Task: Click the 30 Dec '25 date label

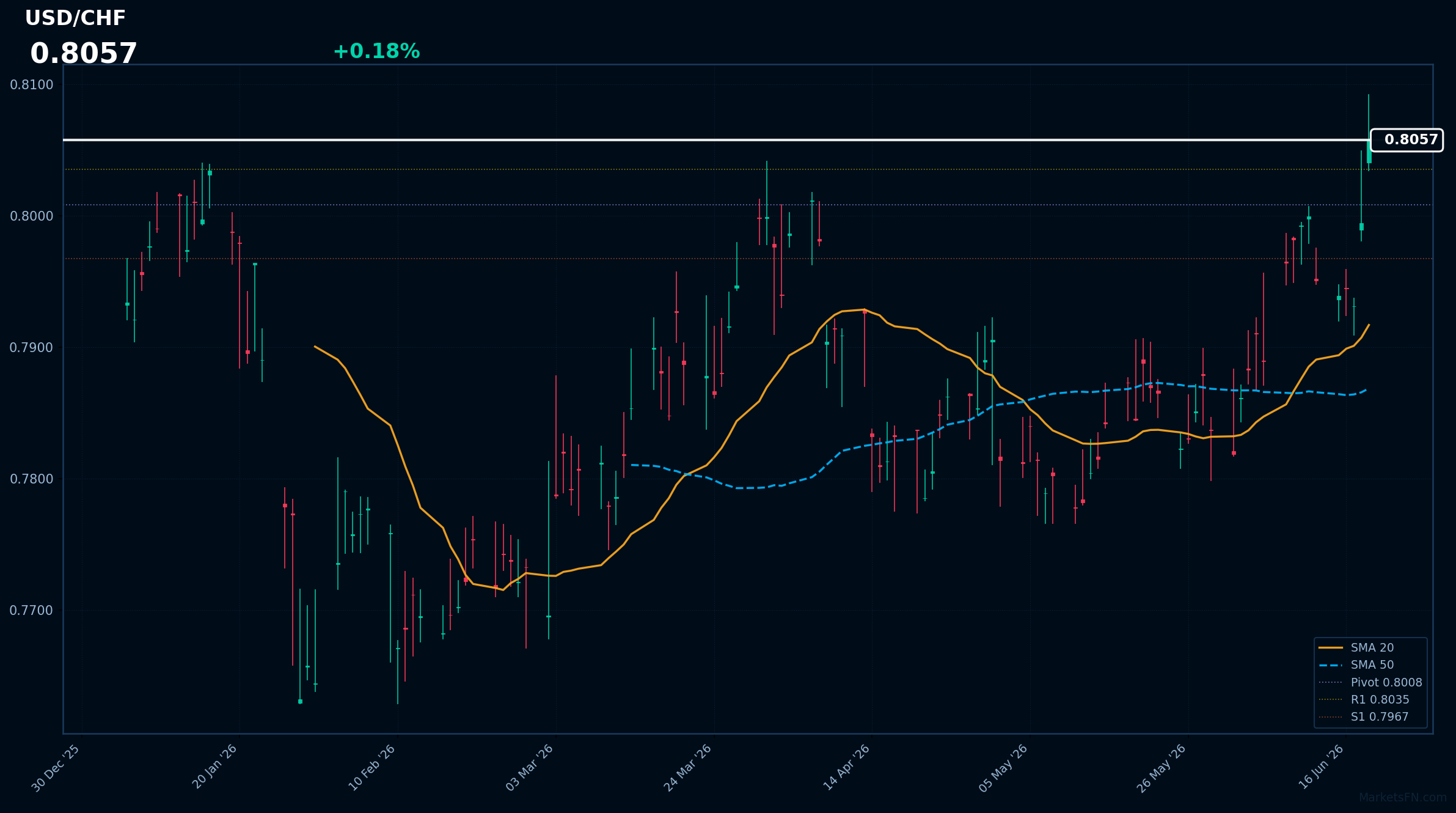Action: point(56,768)
